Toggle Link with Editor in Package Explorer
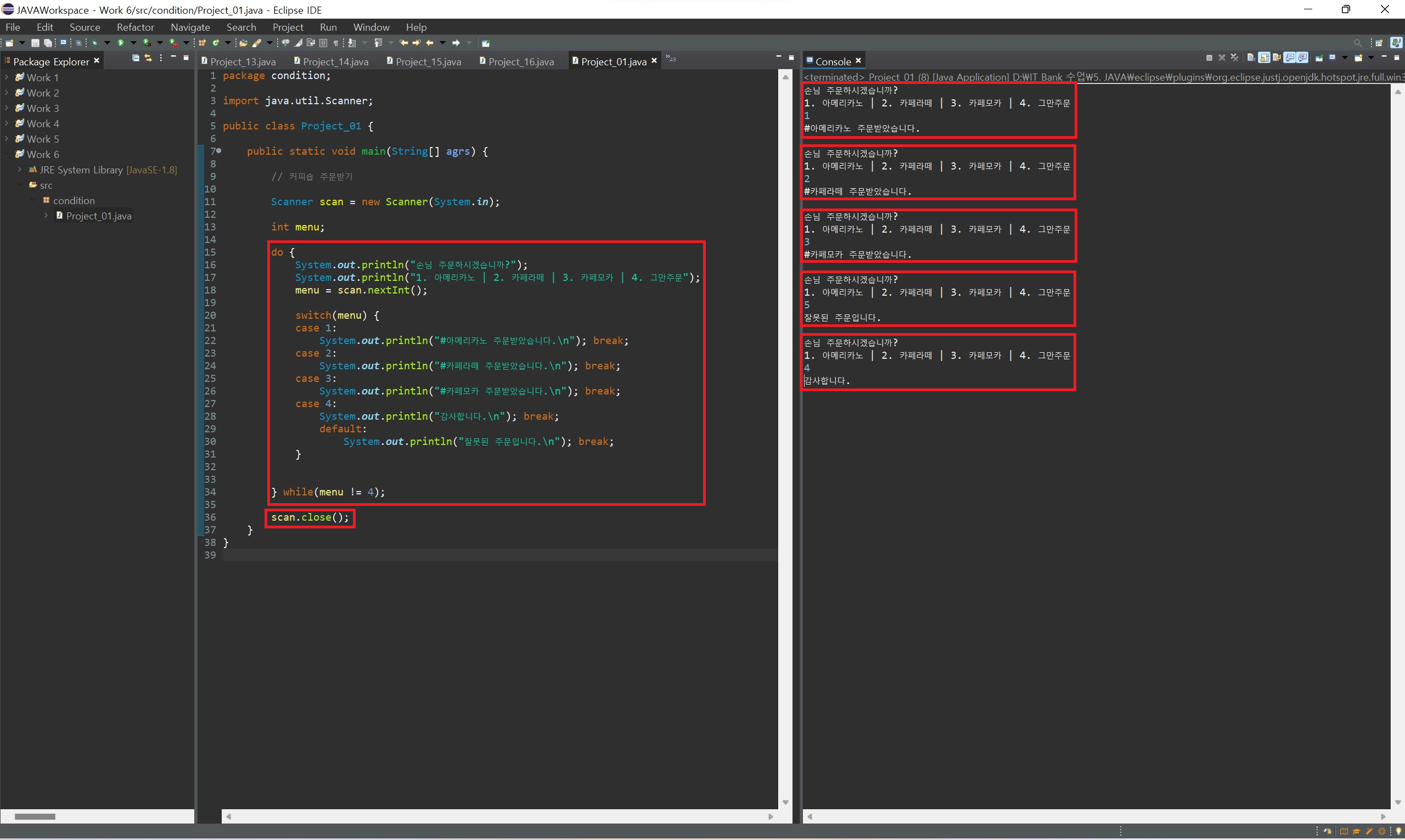Image resolution: width=1405 pixels, height=840 pixels. pos(148,58)
